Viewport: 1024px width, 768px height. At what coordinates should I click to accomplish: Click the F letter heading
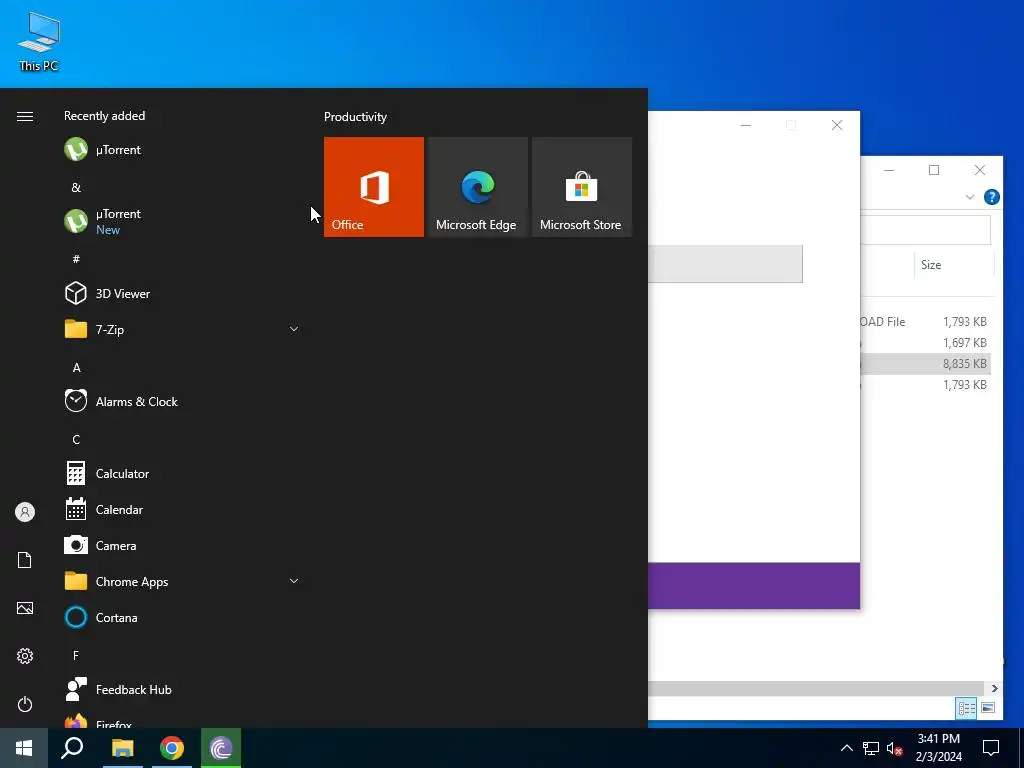click(x=76, y=655)
